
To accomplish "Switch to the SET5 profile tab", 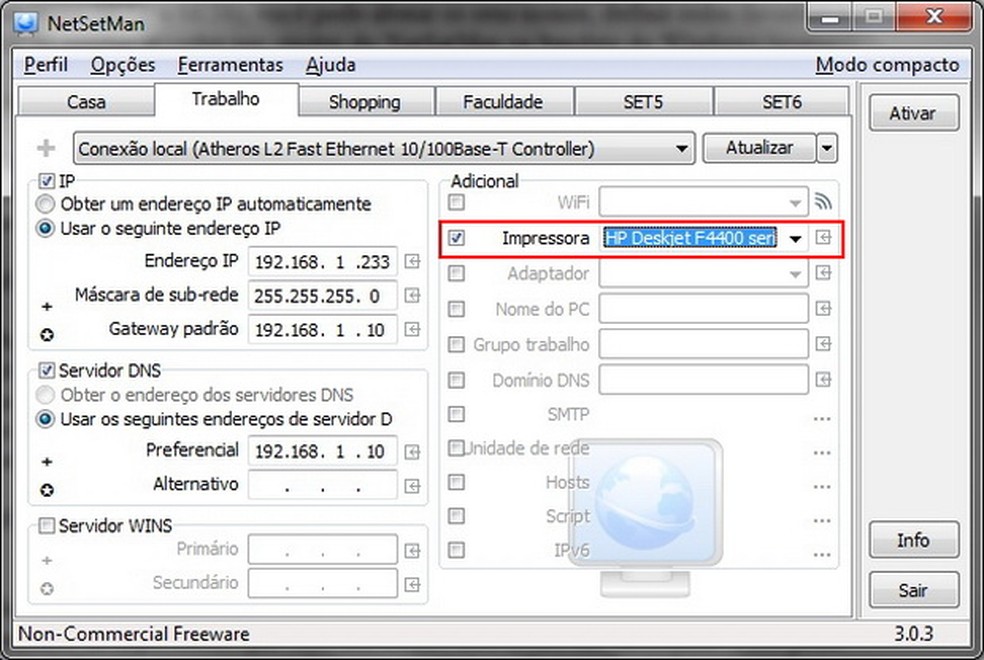I will (643, 102).
